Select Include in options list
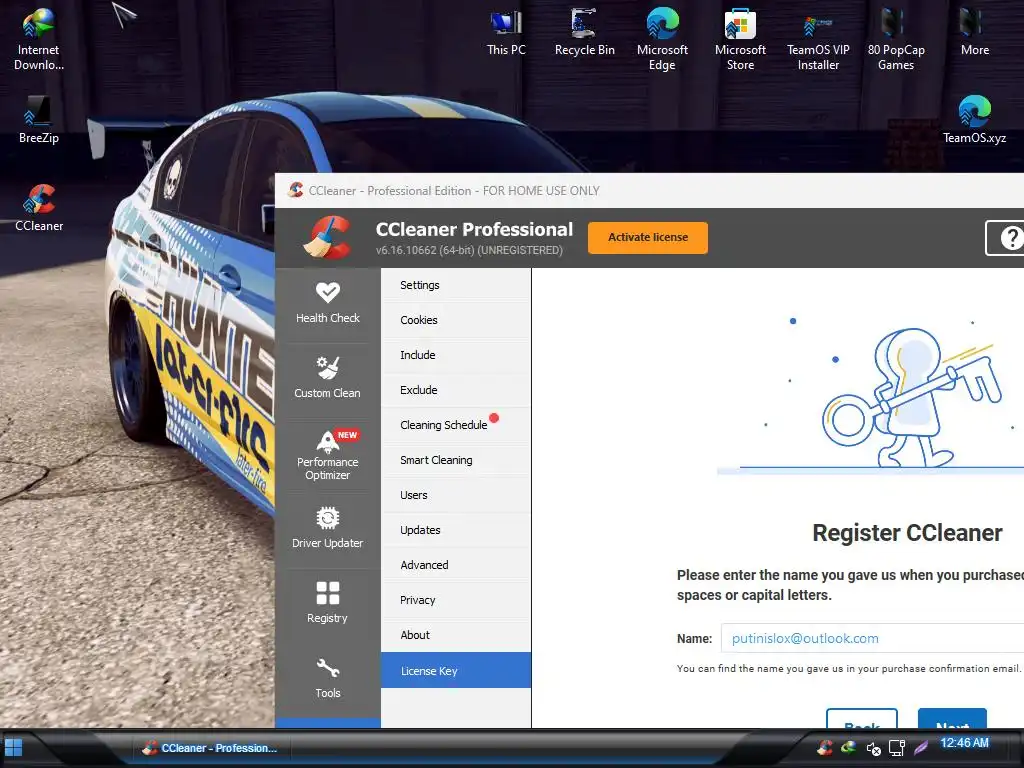1024x768 pixels. [x=456, y=355]
